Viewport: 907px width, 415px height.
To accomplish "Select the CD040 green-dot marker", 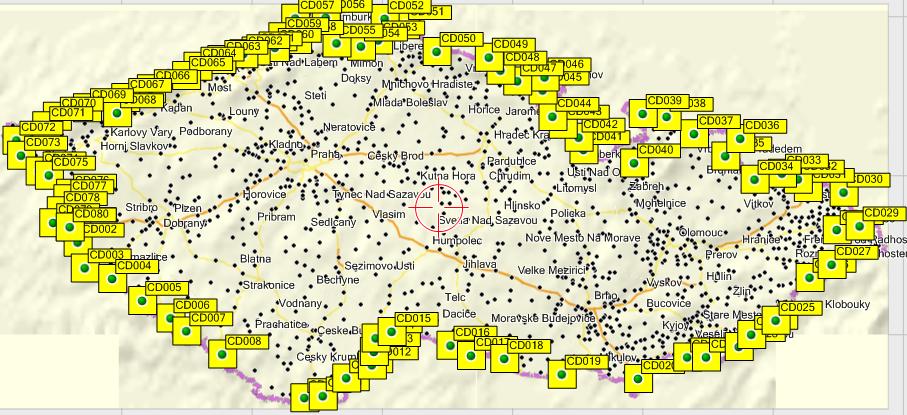I will click(634, 164).
